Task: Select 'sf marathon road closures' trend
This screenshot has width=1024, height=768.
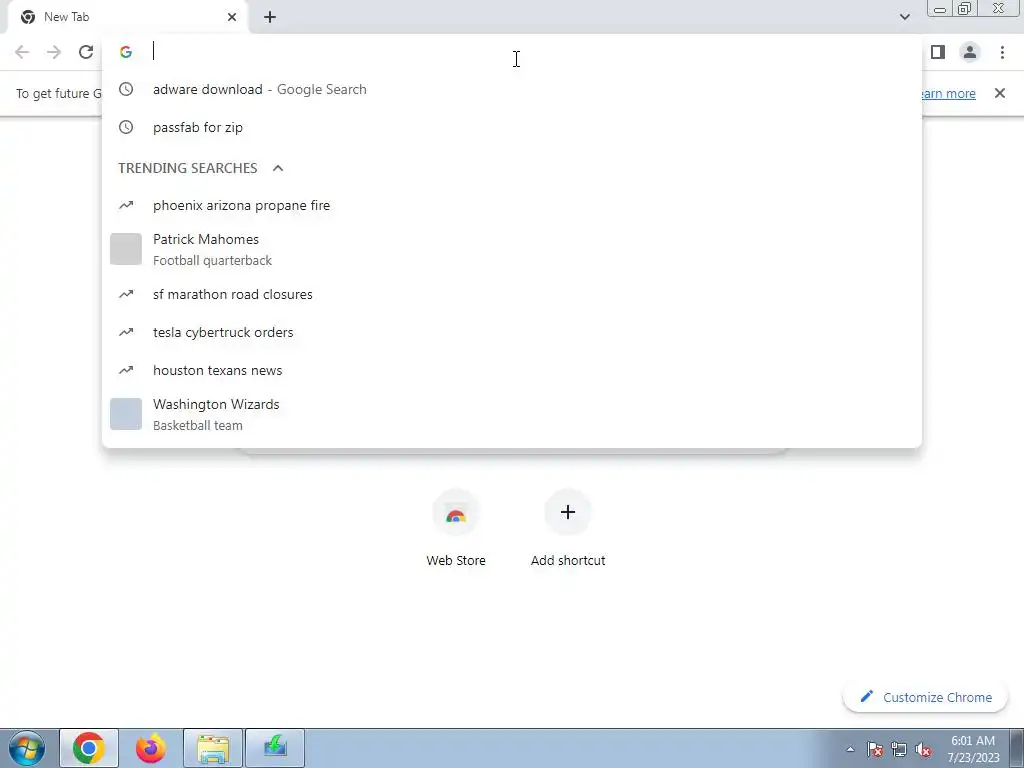Action: click(511, 295)
